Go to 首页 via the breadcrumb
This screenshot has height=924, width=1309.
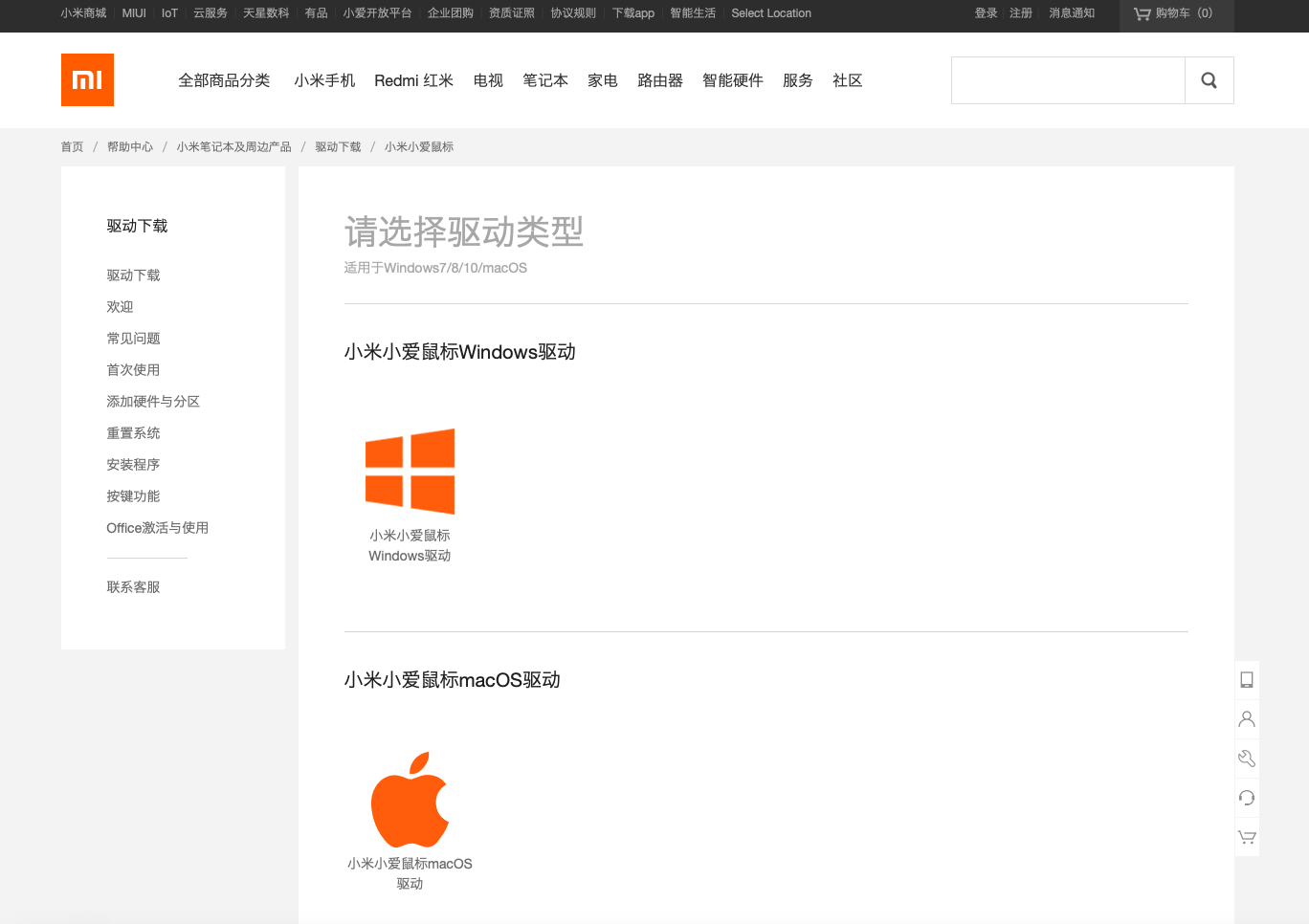coord(72,146)
